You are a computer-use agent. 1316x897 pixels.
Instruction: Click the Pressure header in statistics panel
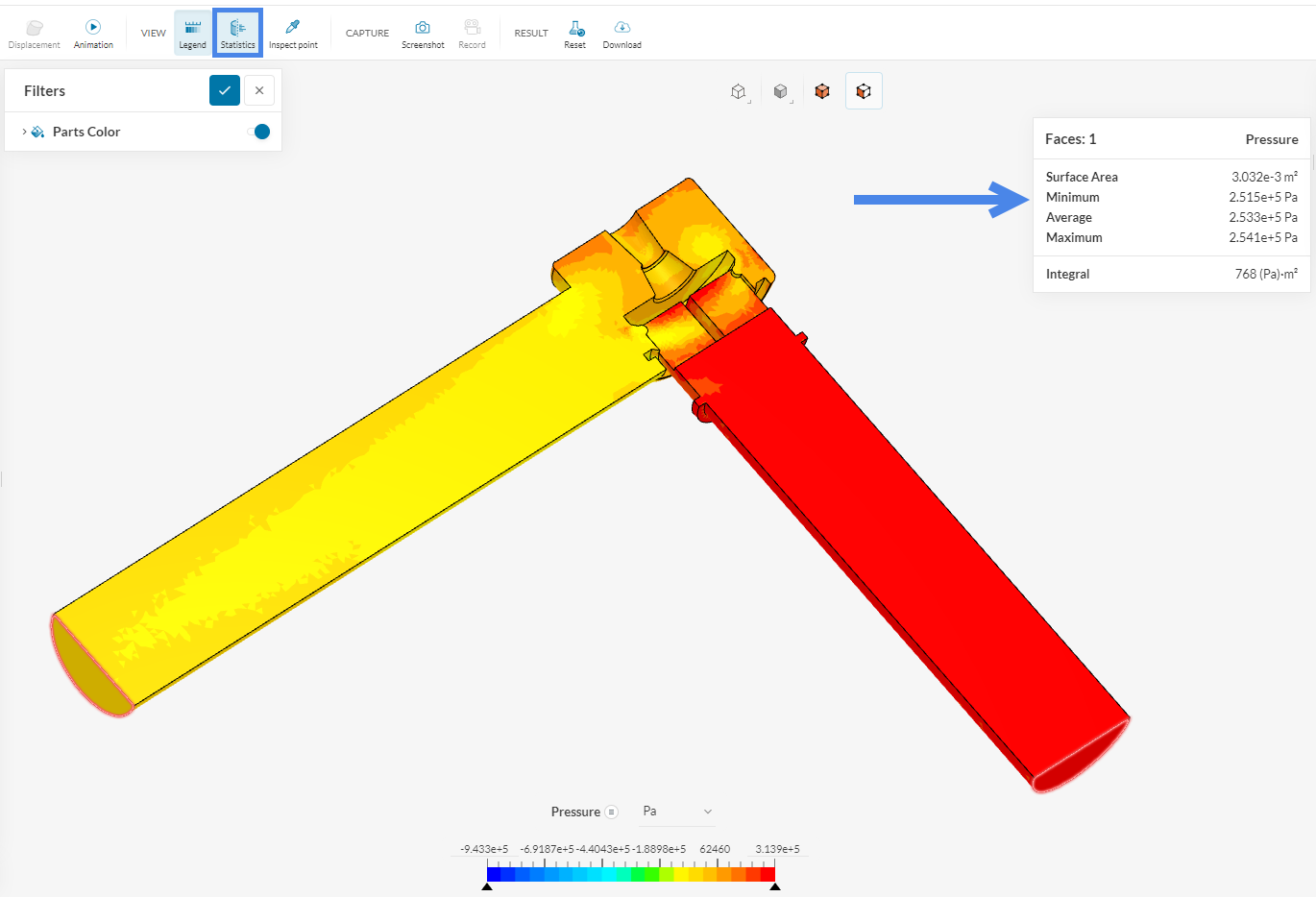pos(1272,138)
